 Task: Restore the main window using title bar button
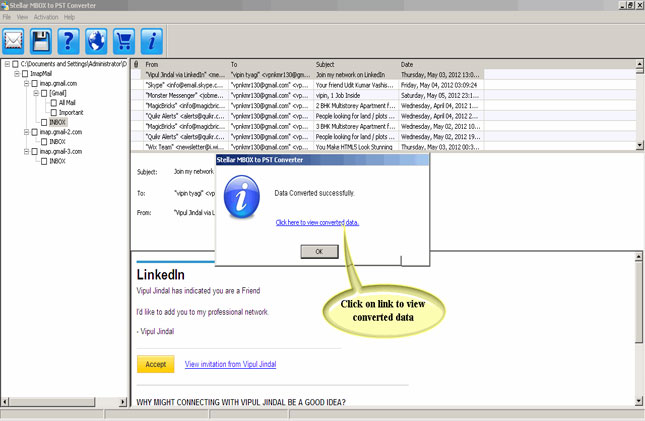[x=631, y=5]
